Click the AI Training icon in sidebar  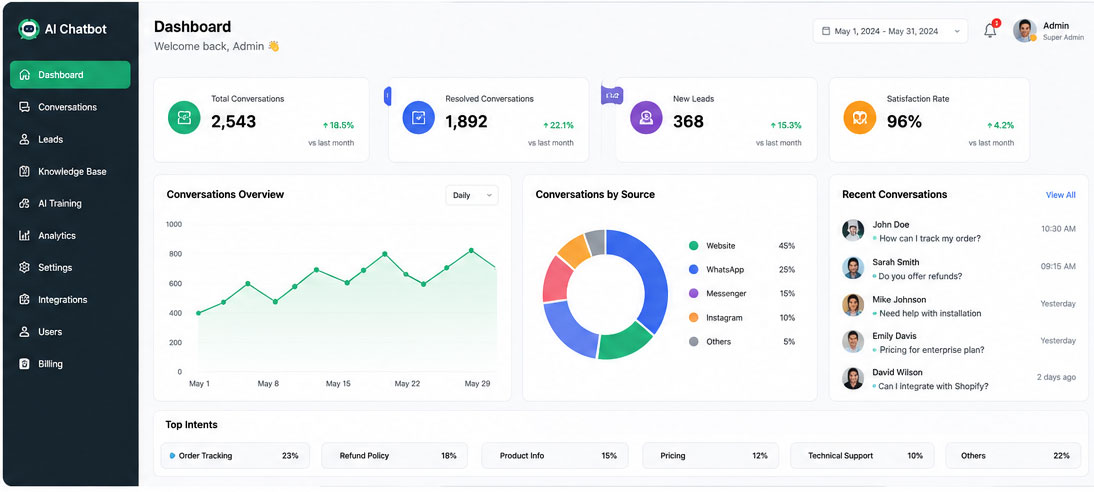pyautogui.click(x=24, y=203)
